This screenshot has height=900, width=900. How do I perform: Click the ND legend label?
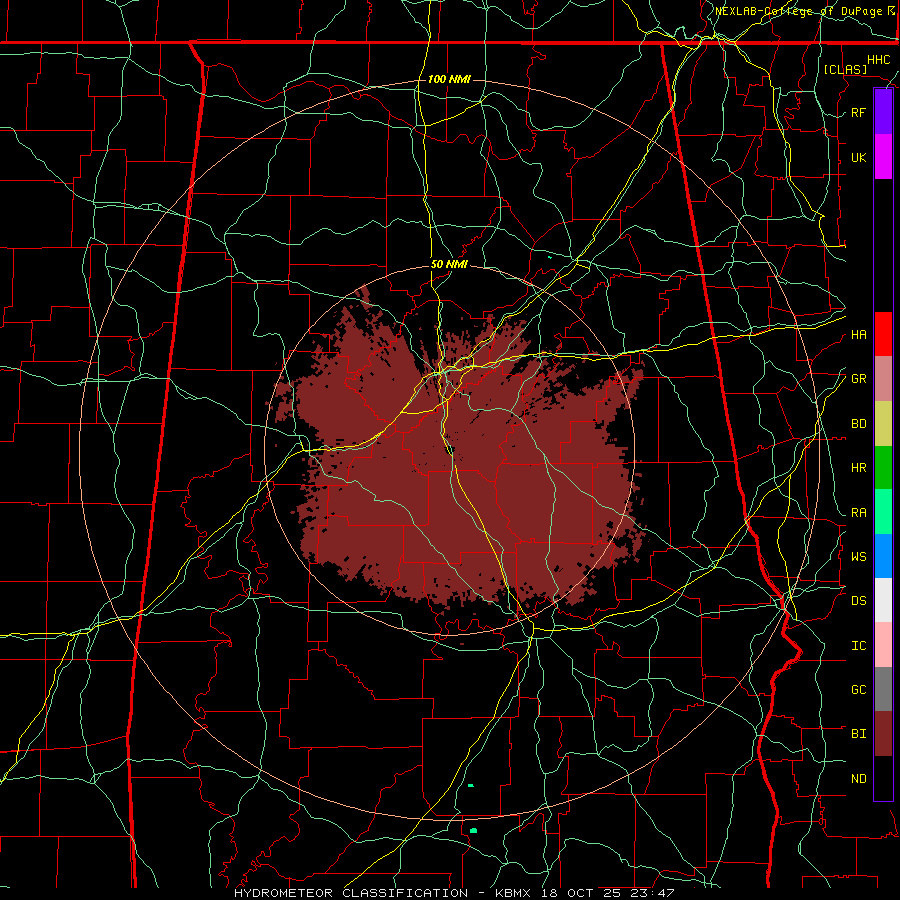click(x=858, y=778)
